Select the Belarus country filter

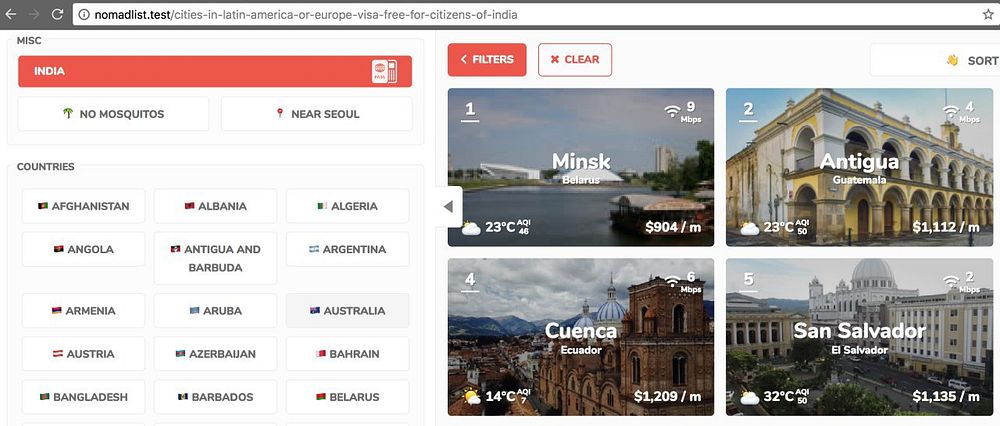[x=348, y=397]
